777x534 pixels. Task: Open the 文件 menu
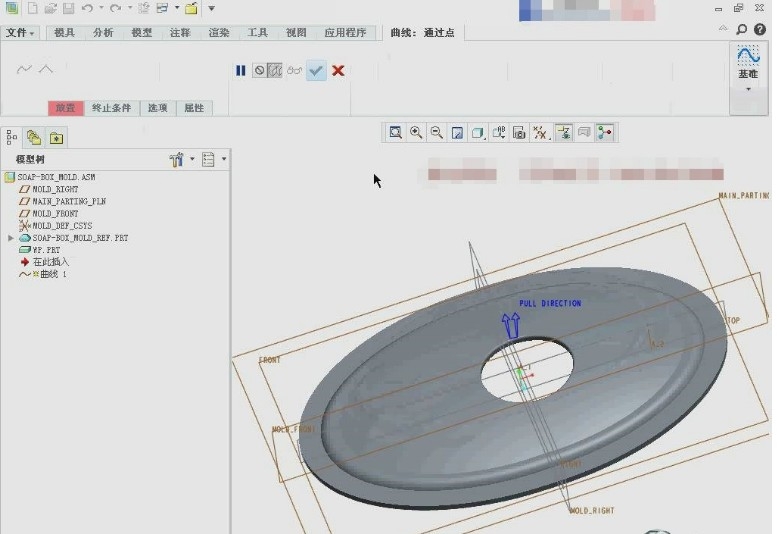coord(20,33)
